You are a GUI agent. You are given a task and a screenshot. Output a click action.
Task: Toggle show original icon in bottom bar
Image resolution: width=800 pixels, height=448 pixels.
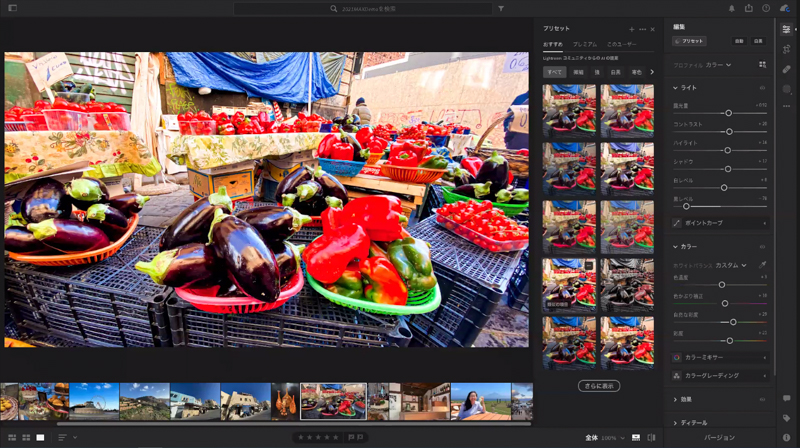tap(652, 437)
